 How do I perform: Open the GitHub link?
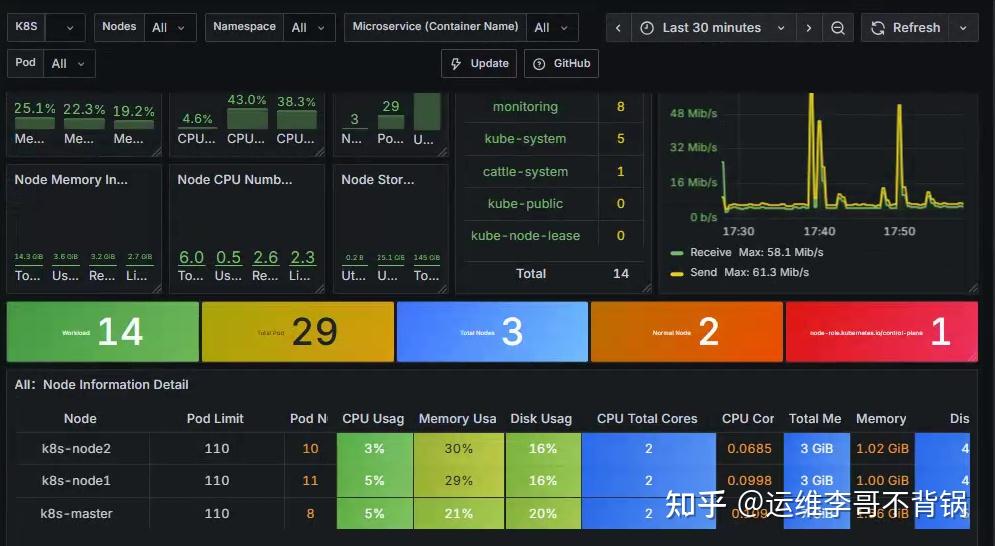click(x=562, y=63)
